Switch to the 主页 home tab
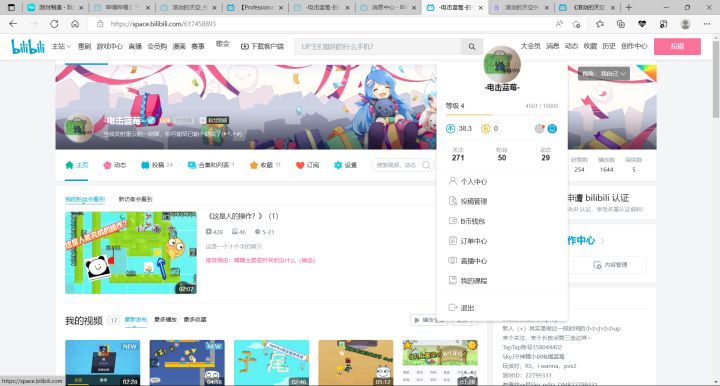Image resolution: width=720 pixels, height=386 pixels. 77,165
